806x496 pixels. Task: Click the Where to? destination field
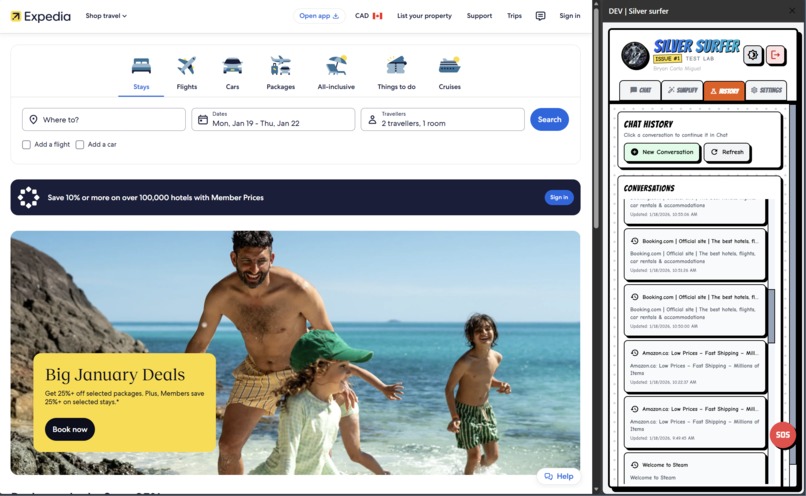click(104, 119)
